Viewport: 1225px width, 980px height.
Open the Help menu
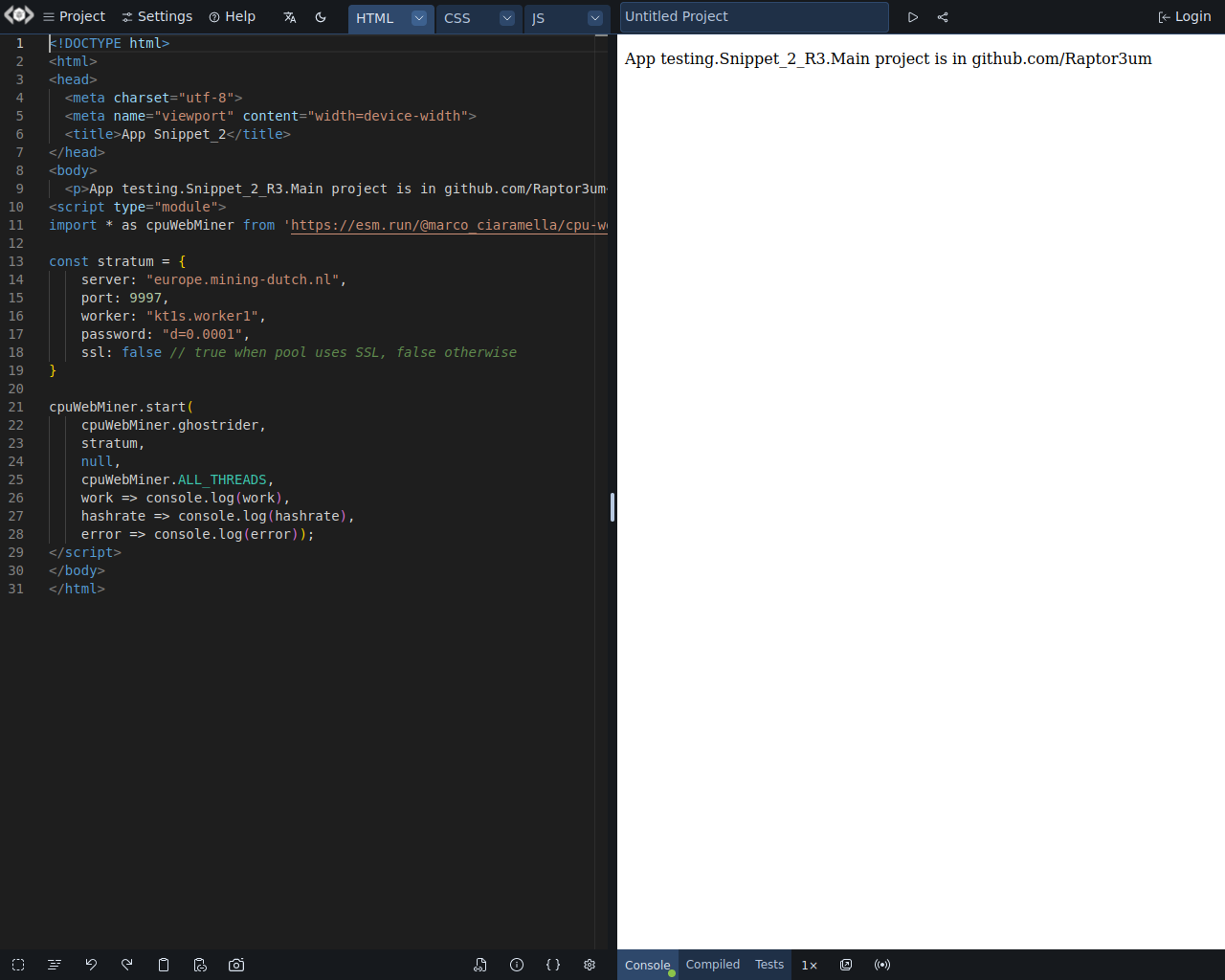[233, 16]
